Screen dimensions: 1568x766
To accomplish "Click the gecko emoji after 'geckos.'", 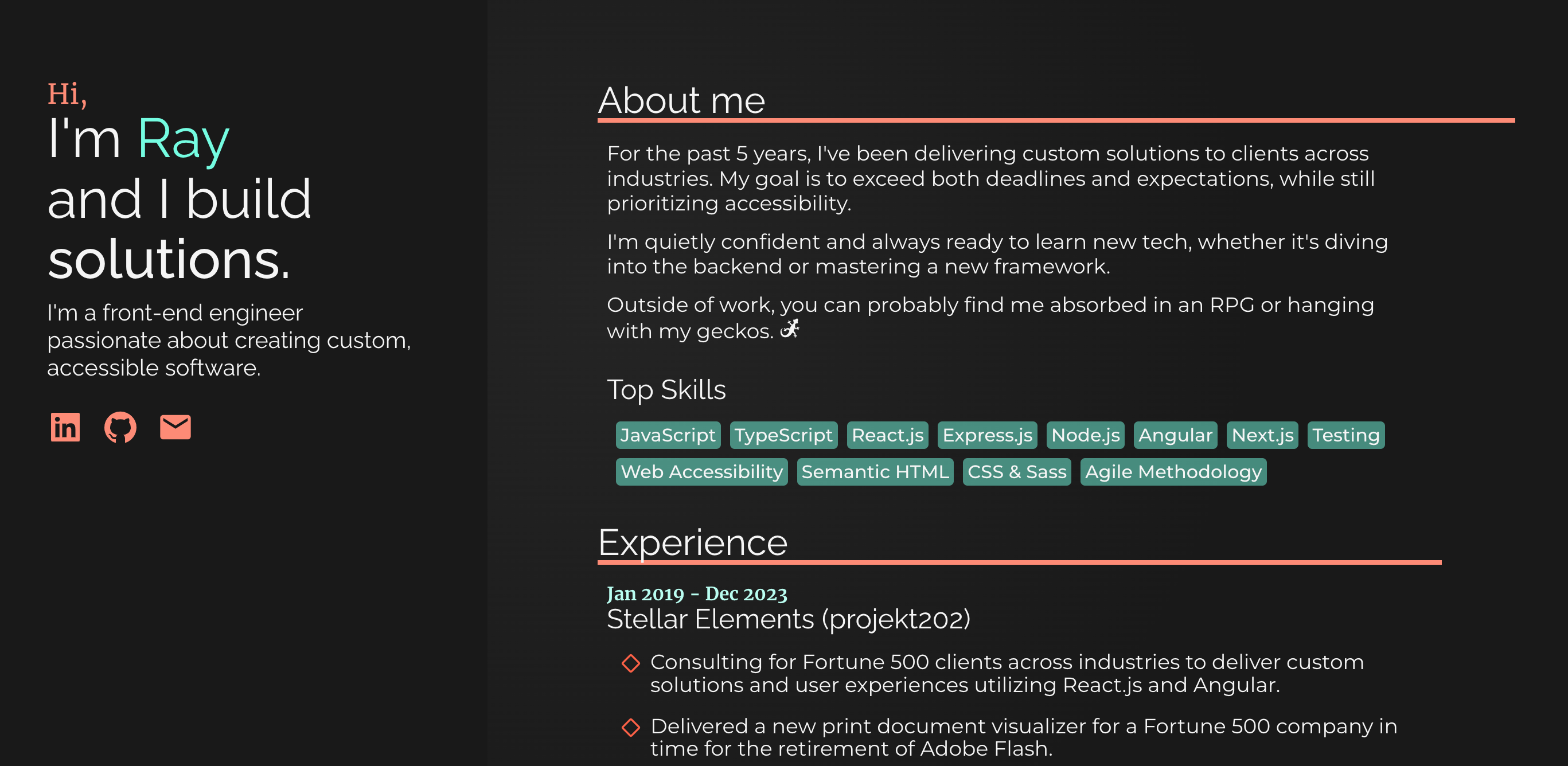I will [x=790, y=329].
